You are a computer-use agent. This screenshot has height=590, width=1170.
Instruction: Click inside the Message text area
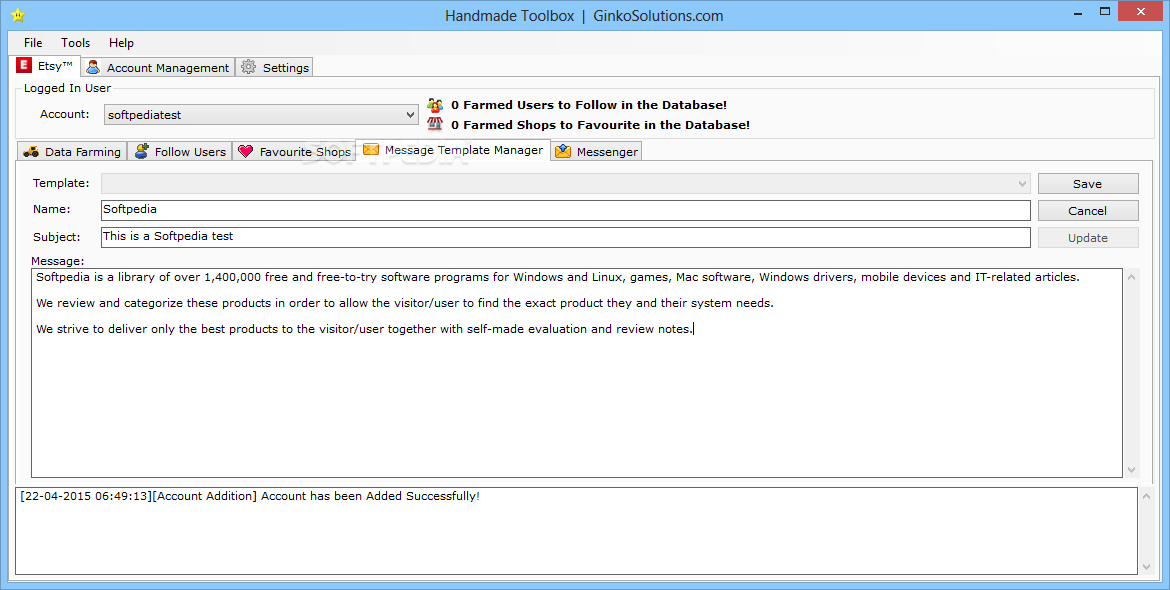(577, 373)
